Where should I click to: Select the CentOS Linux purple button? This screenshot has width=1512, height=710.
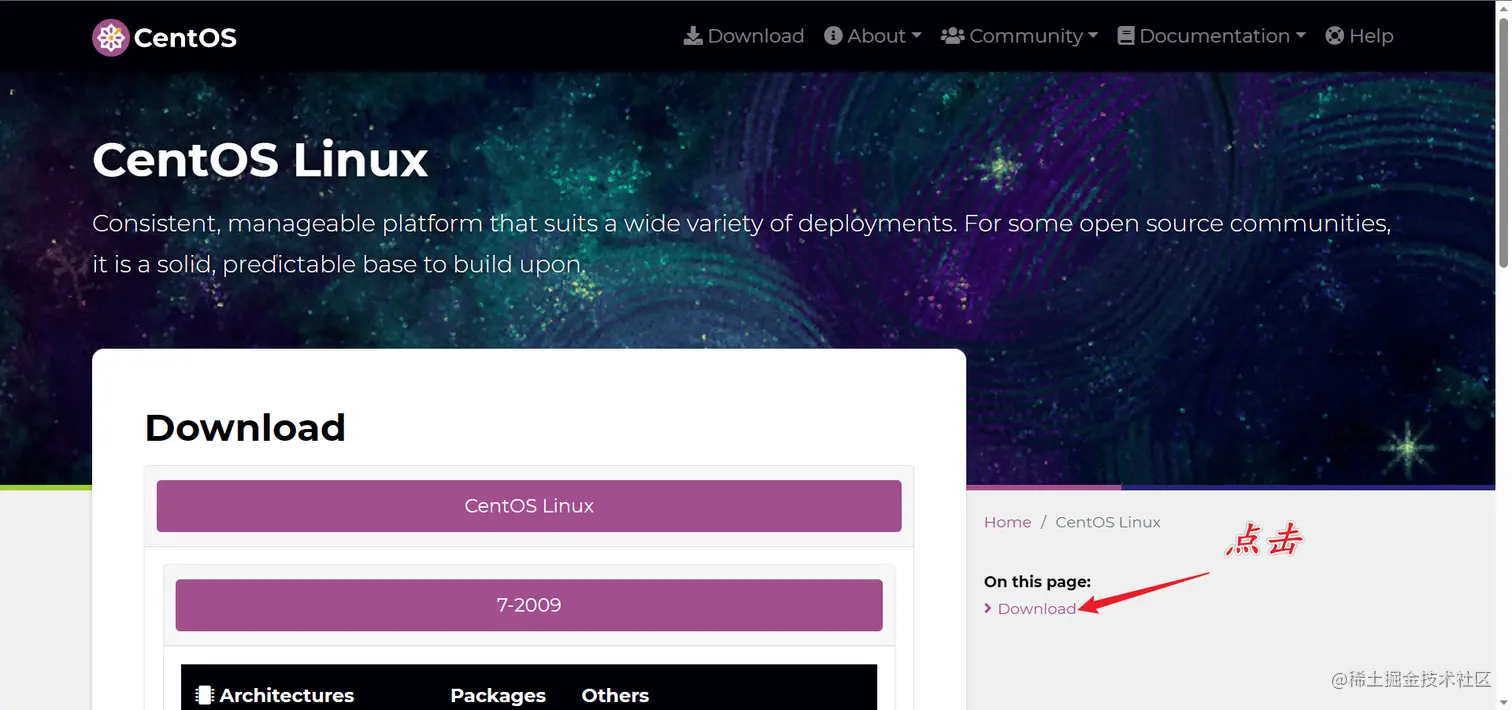[529, 506]
